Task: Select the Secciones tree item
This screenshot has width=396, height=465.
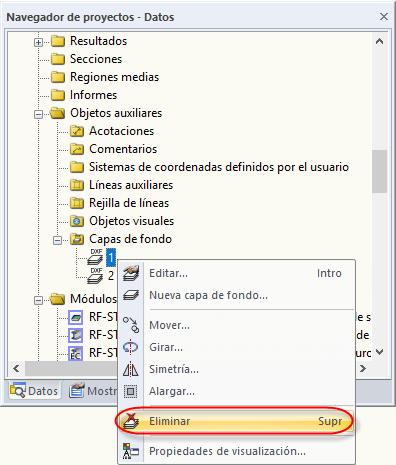Action: point(96,59)
